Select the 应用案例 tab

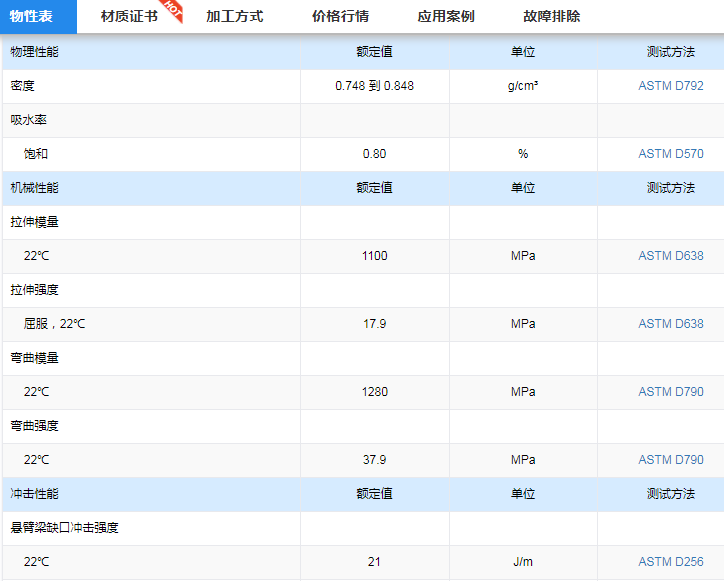tap(446, 16)
